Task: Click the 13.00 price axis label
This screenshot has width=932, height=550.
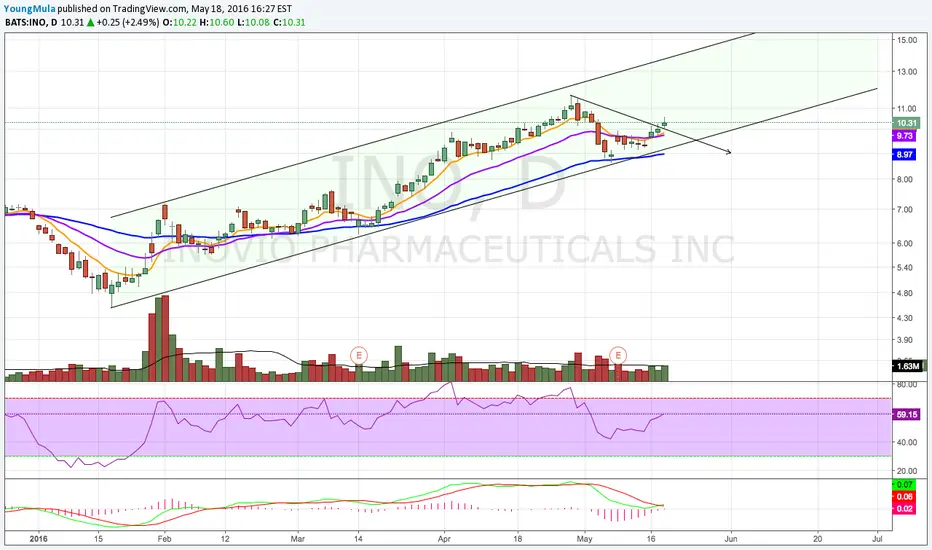Action: point(906,72)
